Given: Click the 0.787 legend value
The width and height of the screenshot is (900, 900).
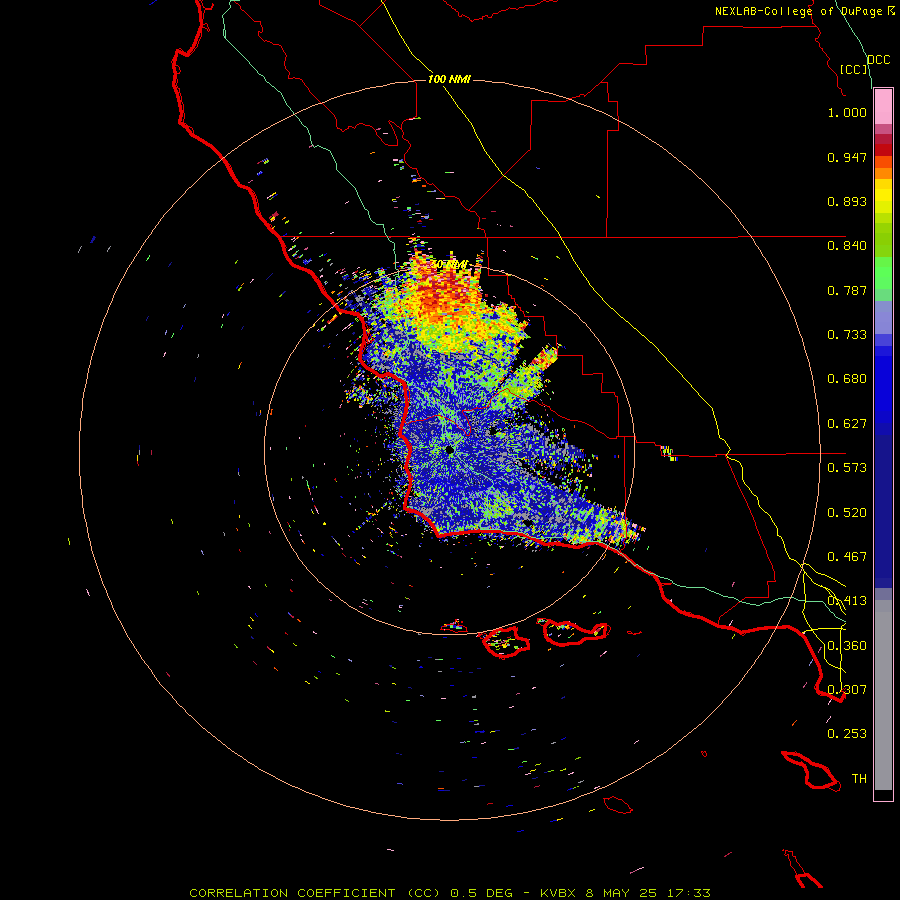Looking at the screenshot, I should (847, 290).
